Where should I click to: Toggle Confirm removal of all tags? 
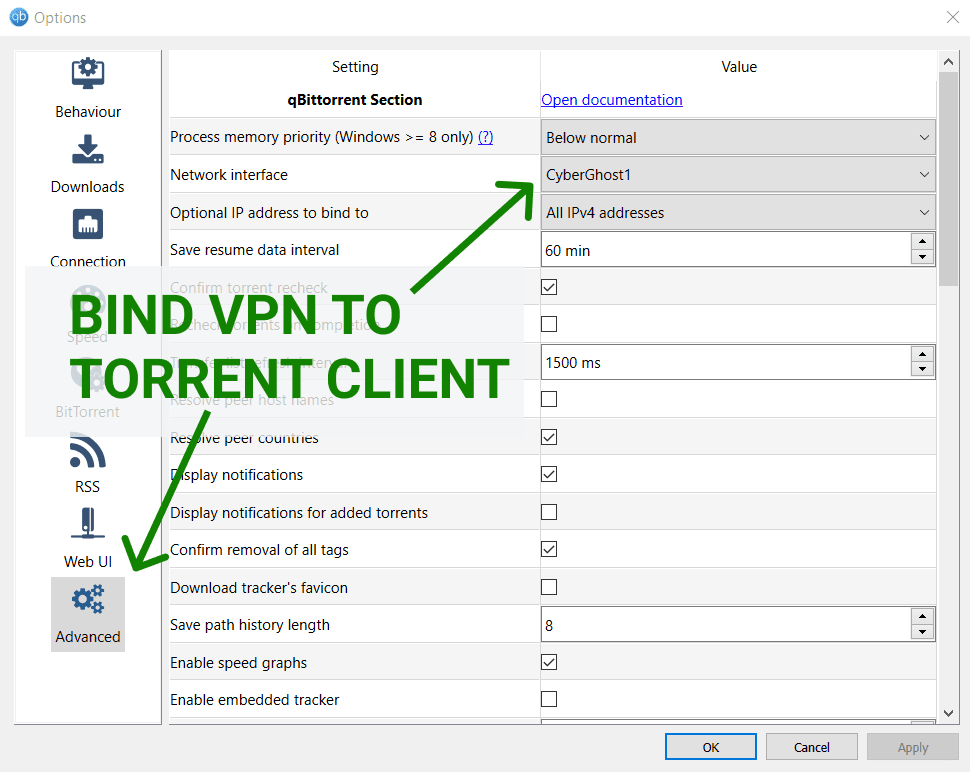[549, 549]
